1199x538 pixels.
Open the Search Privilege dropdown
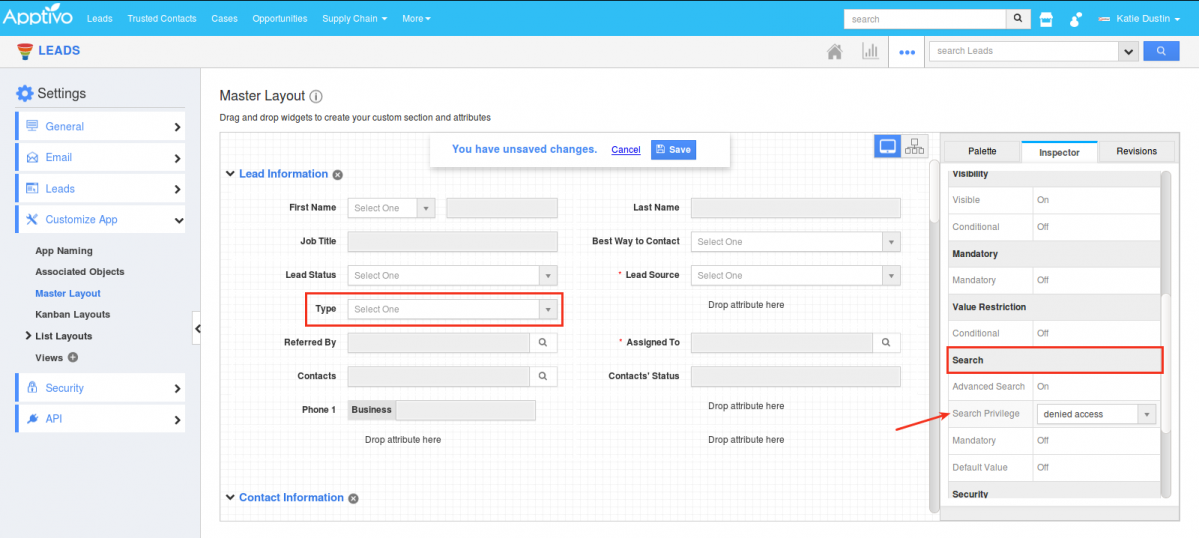click(x=1096, y=414)
